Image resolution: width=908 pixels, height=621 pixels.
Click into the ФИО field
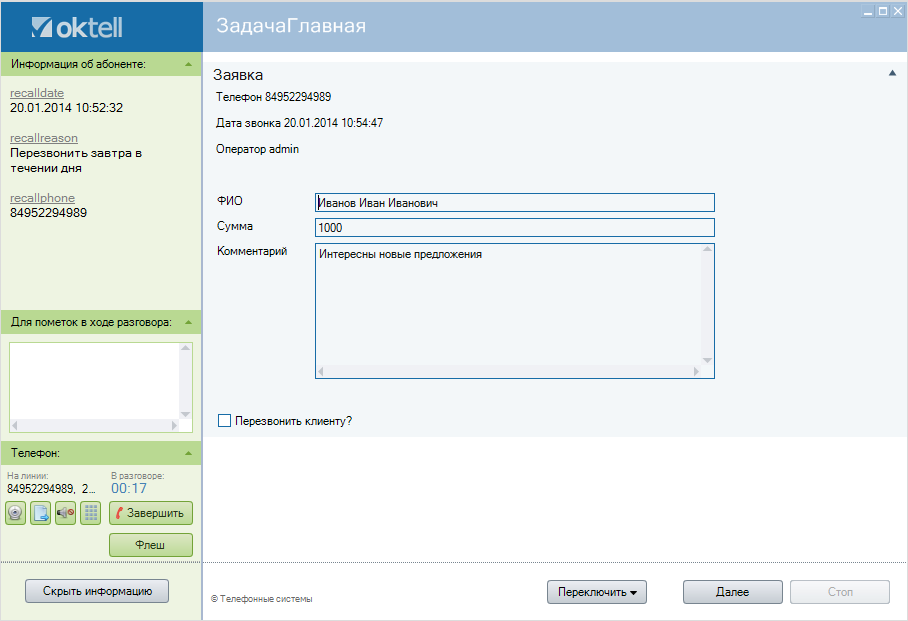tap(514, 203)
